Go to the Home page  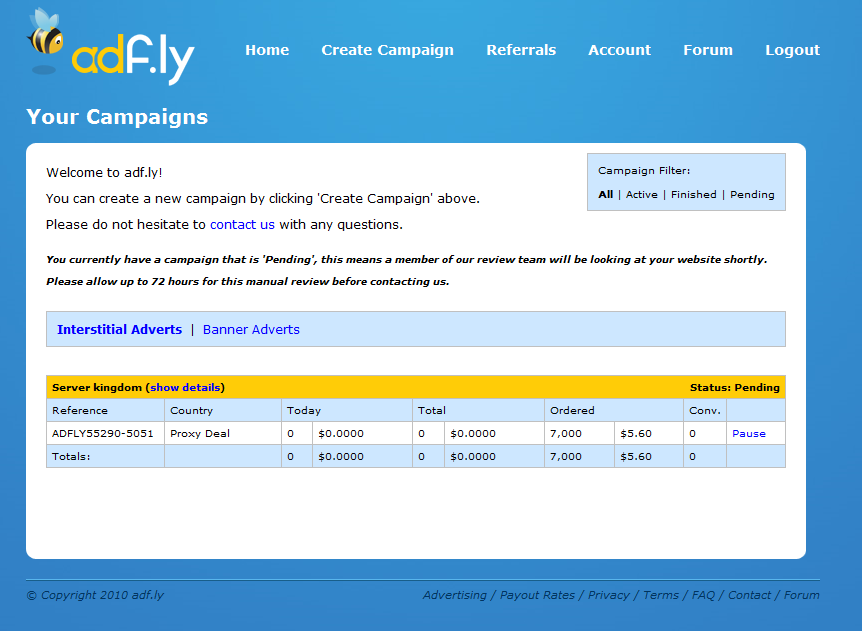click(x=267, y=50)
